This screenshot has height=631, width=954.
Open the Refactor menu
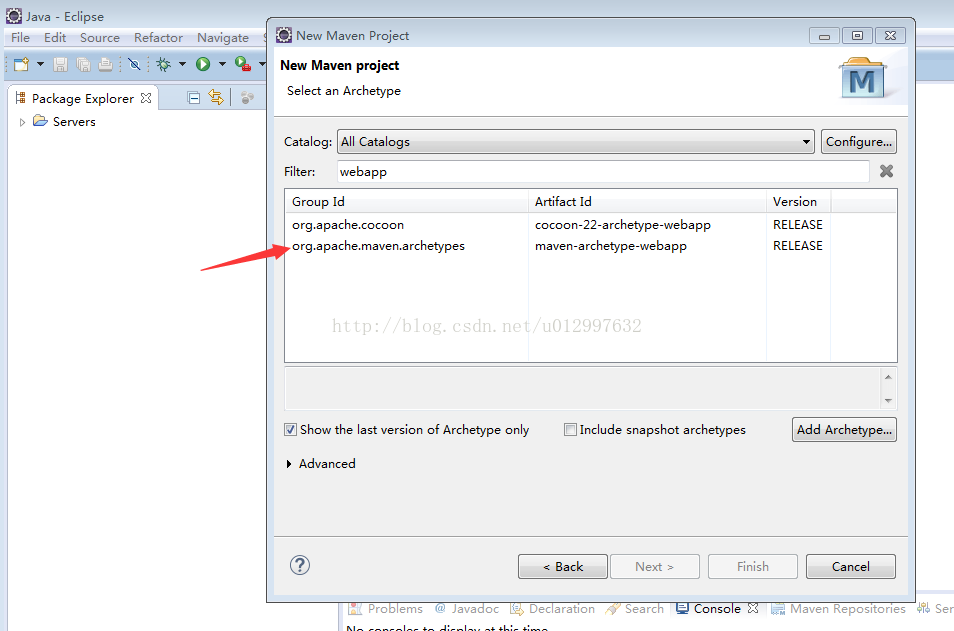point(158,38)
